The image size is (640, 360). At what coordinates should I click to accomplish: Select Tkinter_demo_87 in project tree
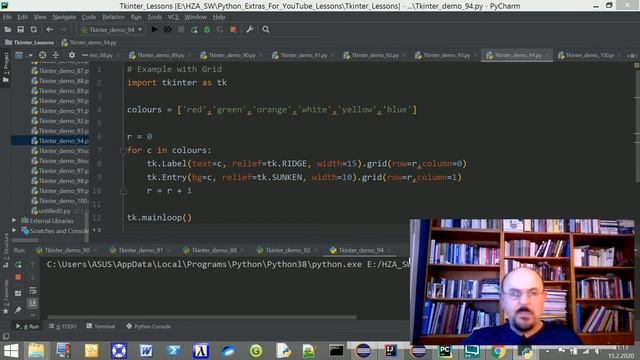(x=60, y=71)
